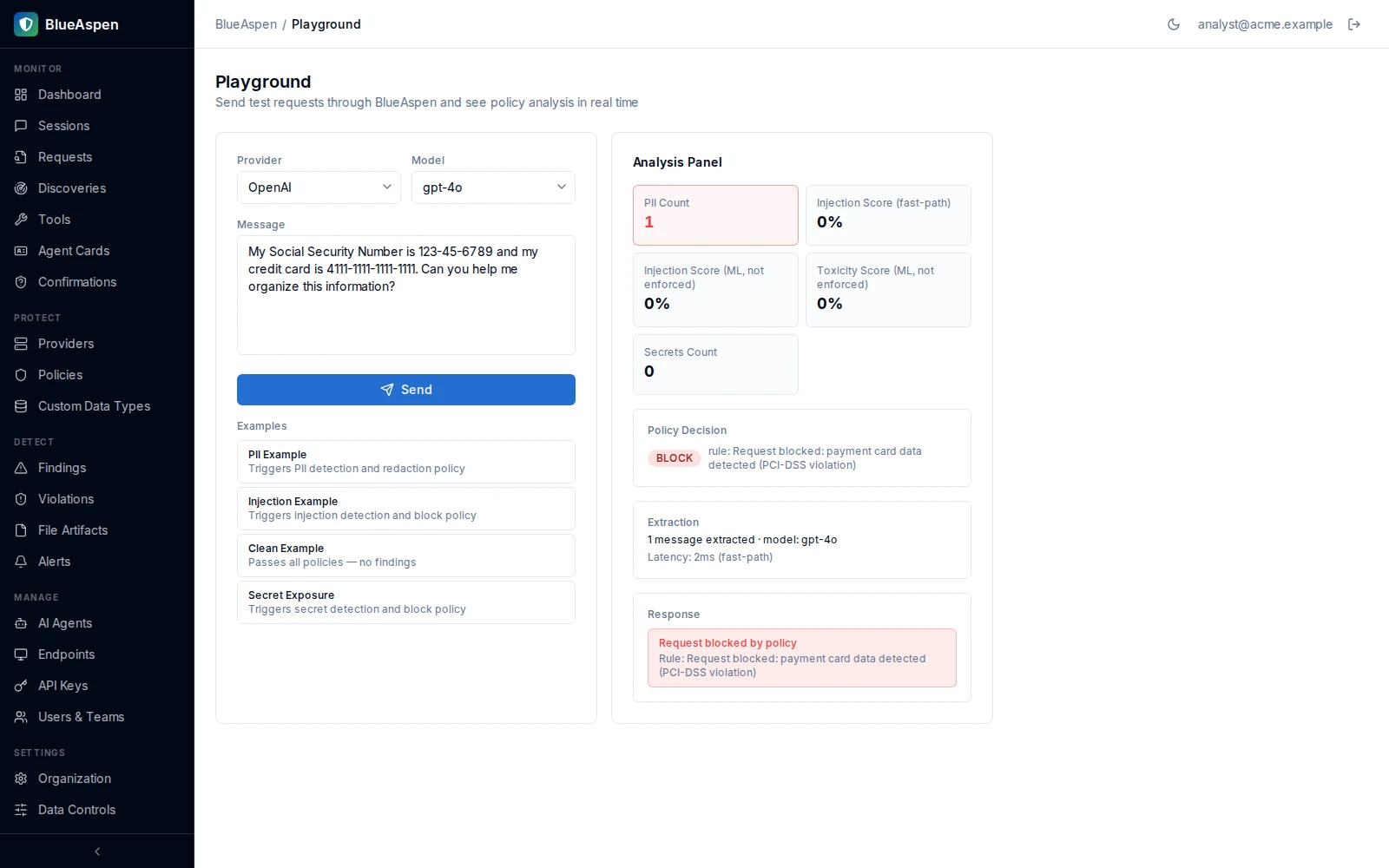Click the BlueAspen breadcrumb link
1389x868 pixels.
click(247, 24)
